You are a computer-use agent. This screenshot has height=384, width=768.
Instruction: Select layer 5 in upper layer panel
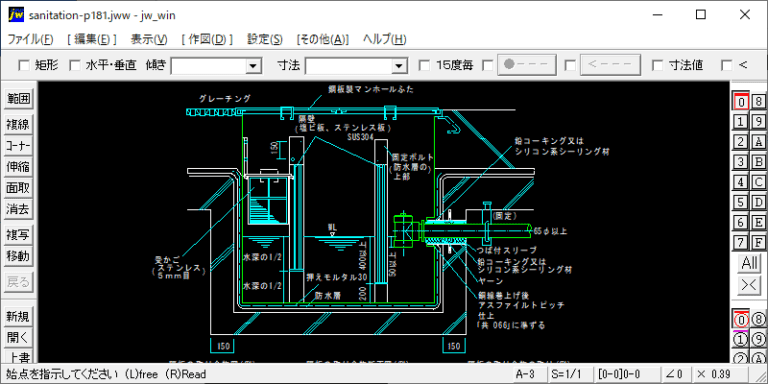tap(741, 202)
